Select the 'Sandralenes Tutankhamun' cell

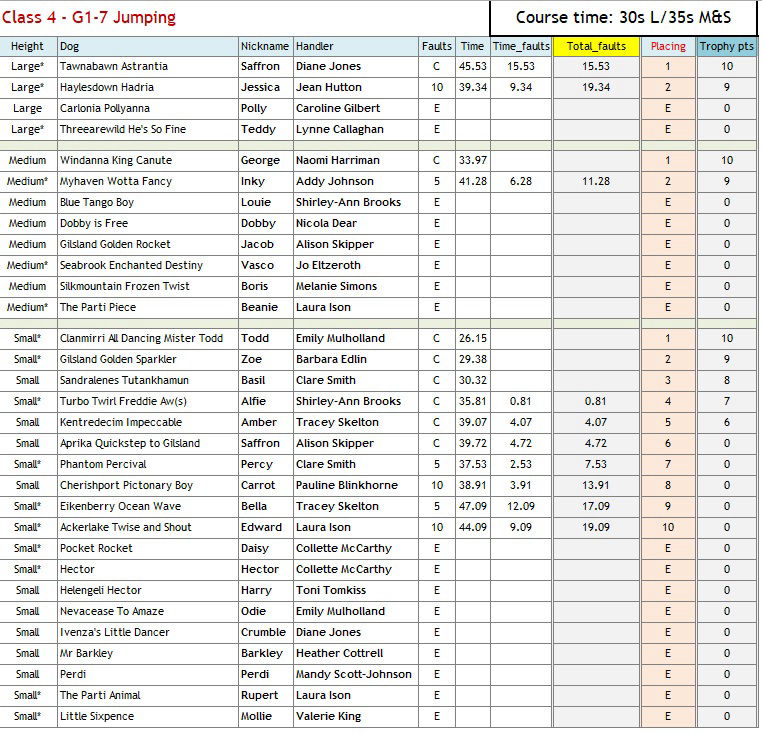tap(148, 380)
